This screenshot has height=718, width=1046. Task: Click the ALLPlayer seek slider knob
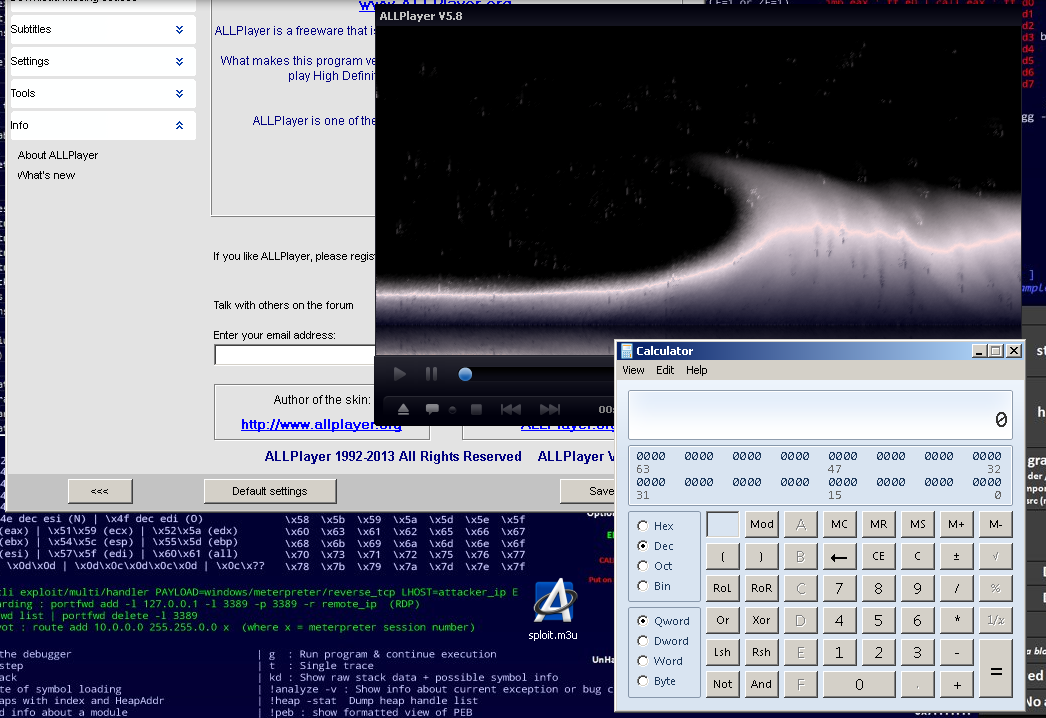click(x=466, y=374)
